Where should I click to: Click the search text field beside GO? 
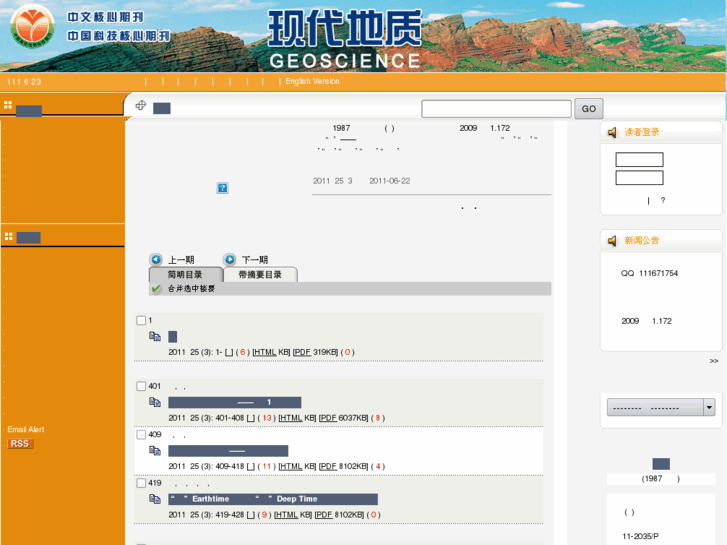(496, 109)
